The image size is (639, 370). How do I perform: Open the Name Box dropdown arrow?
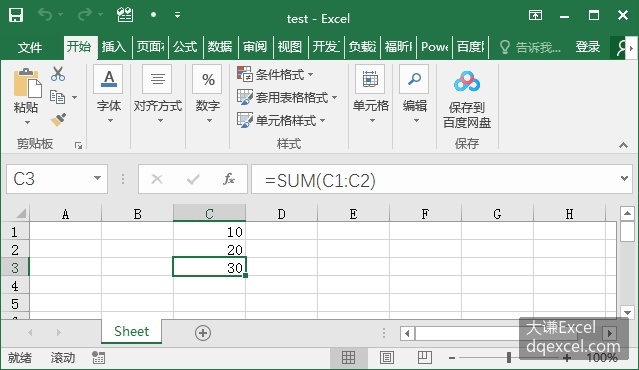(x=97, y=178)
